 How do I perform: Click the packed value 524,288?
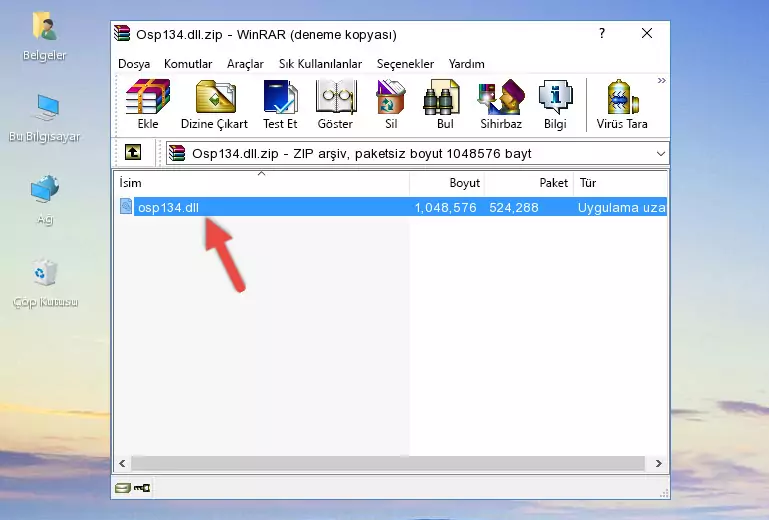point(513,208)
